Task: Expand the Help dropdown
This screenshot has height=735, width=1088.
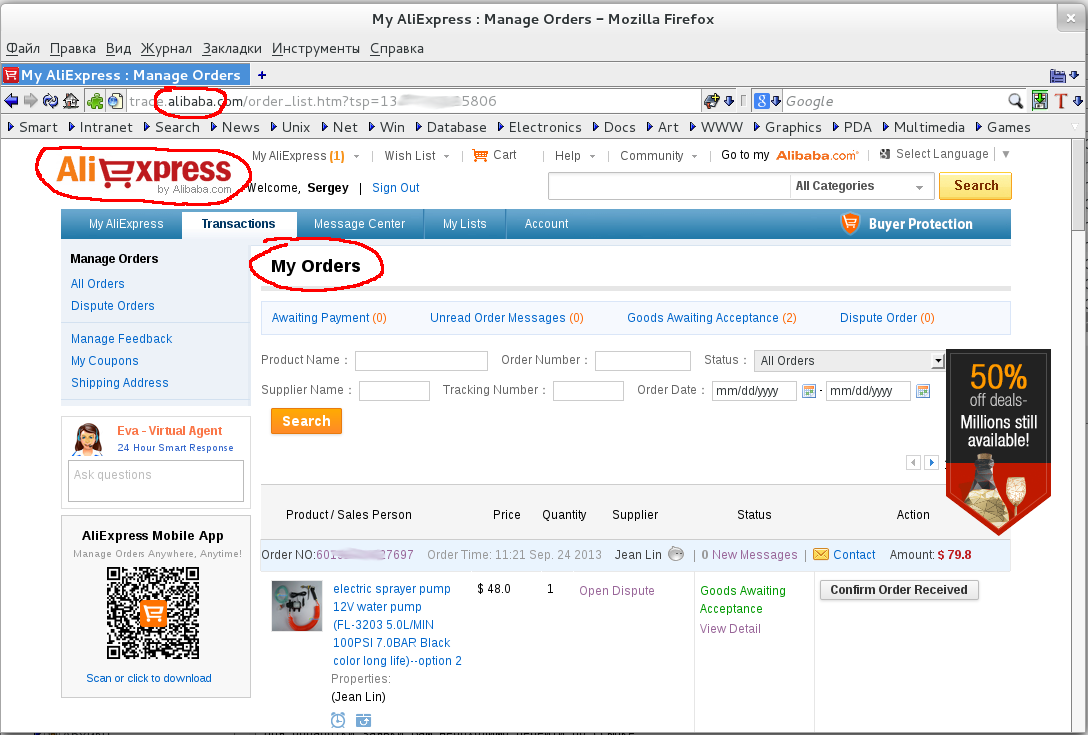Action: (x=593, y=157)
